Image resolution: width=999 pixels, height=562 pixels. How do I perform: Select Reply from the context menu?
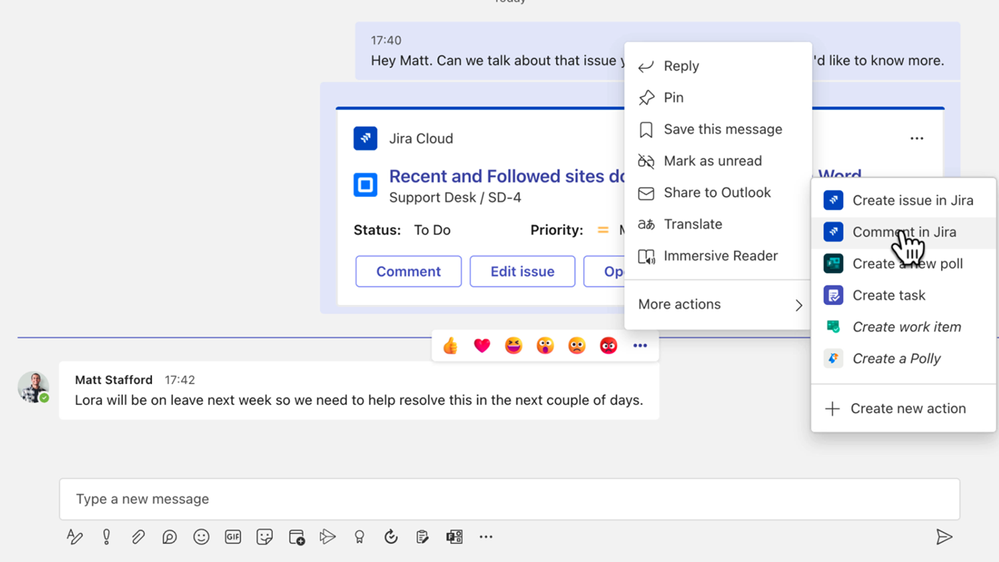point(719,66)
